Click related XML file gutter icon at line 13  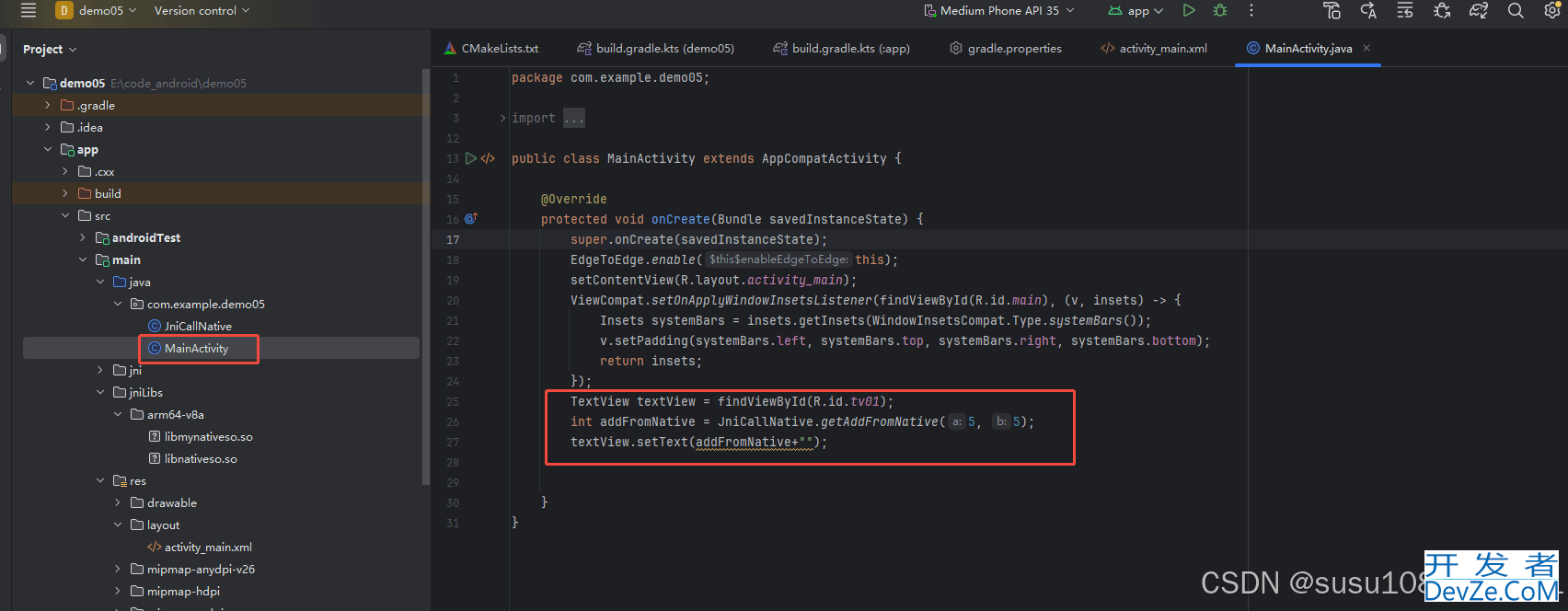pyautogui.click(x=488, y=158)
